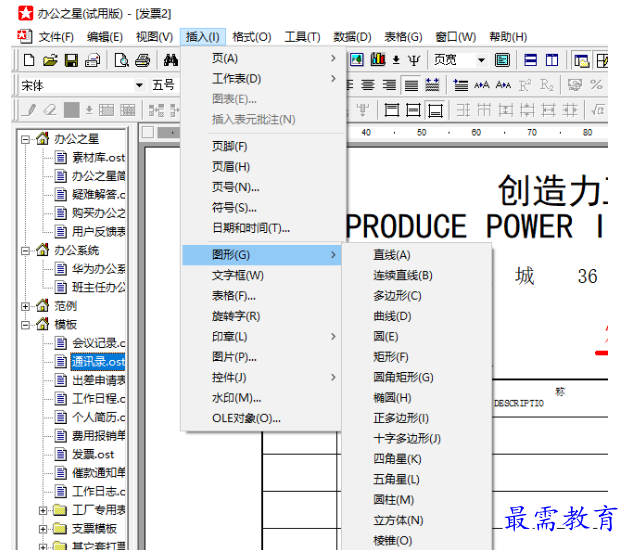626x550 pixels.
Task: Open 发票.ost in the template tree
Action: point(92,454)
